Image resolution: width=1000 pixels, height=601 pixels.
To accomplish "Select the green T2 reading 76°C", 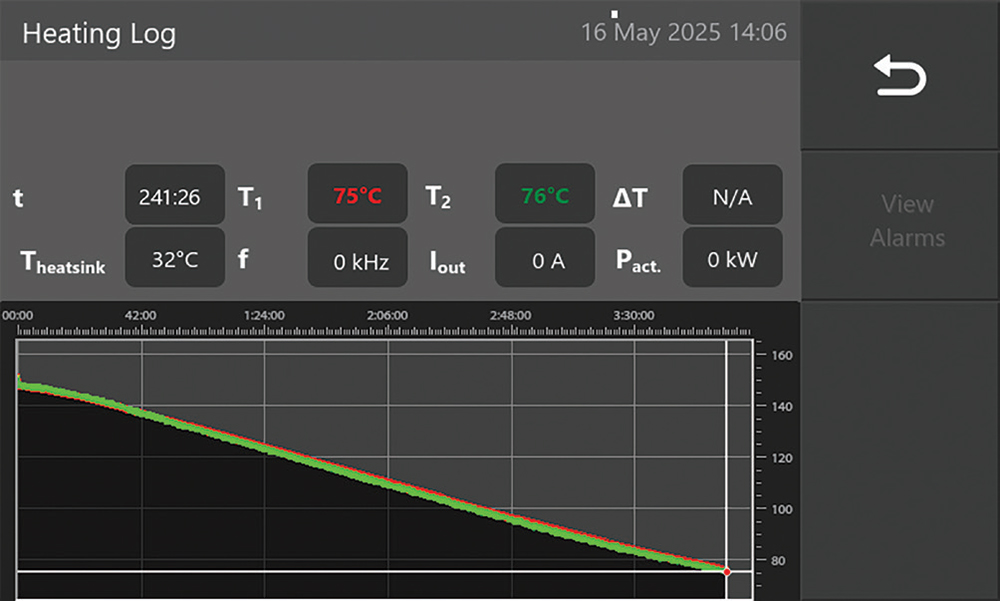I will [x=545, y=196].
